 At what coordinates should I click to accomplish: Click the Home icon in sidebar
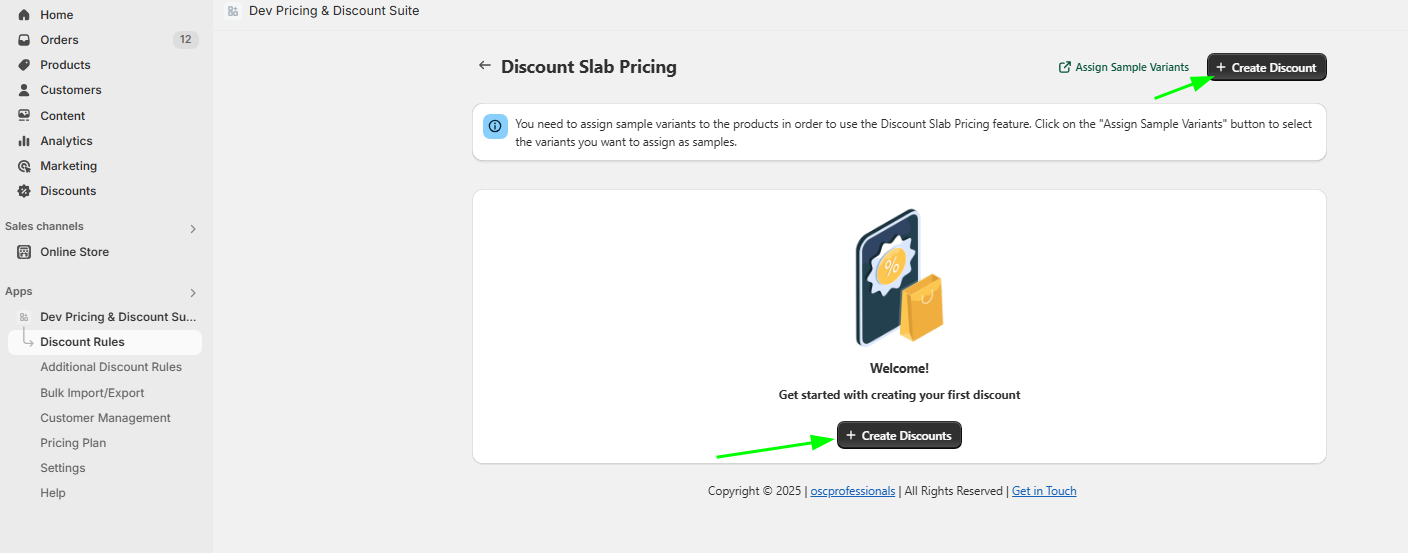pos(24,15)
